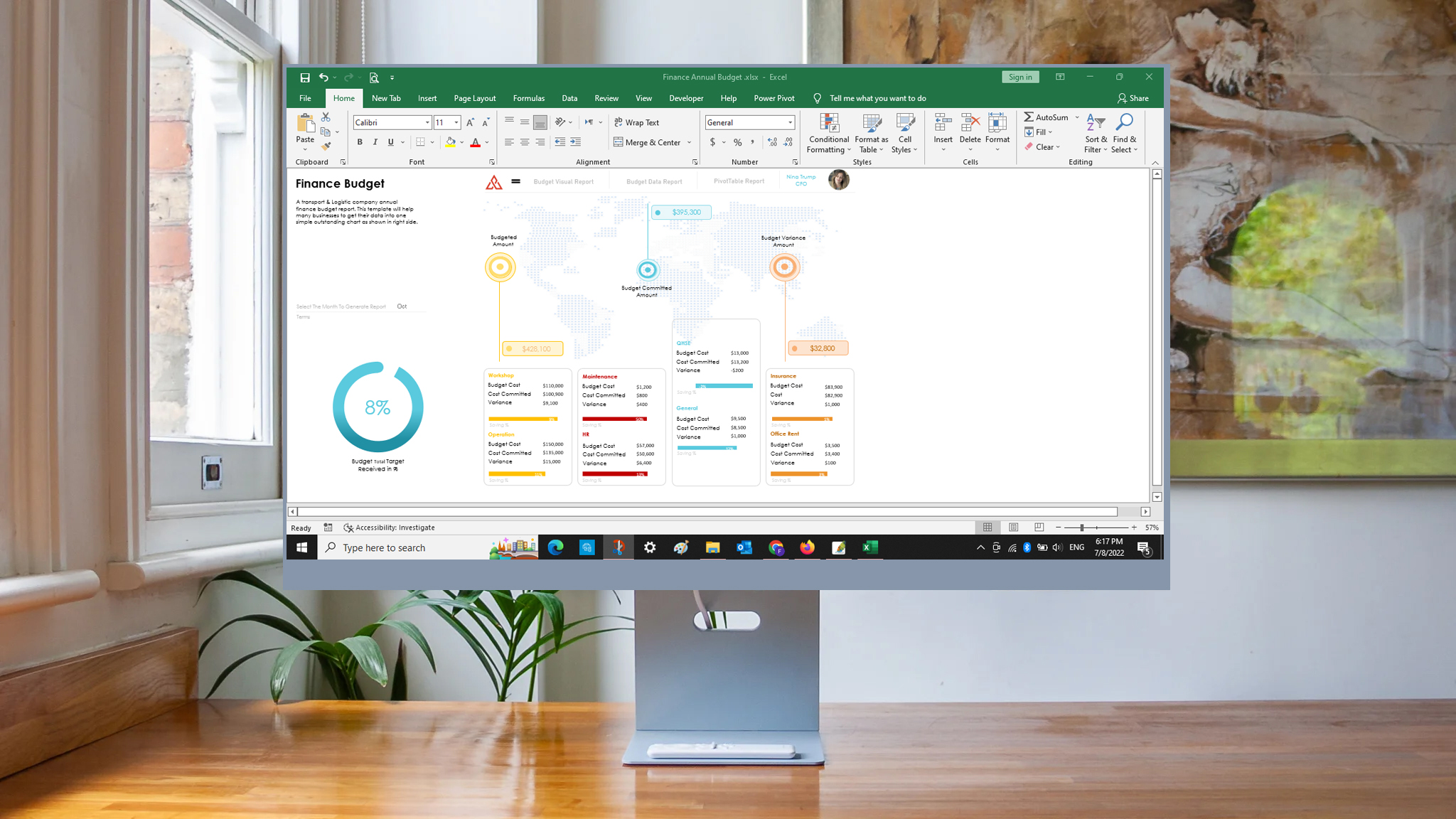Switch to Formulas ribbon tab
Image resolution: width=1456 pixels, height=819 pixels.
coord(529,98)
